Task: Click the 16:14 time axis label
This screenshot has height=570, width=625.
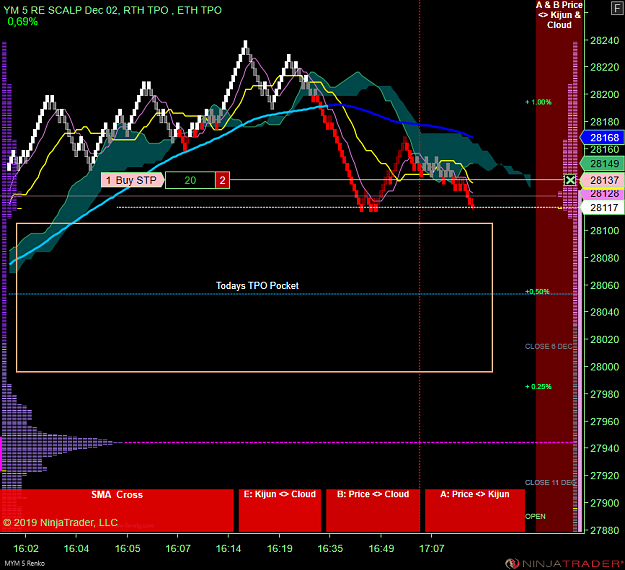Action: (228, 549)
